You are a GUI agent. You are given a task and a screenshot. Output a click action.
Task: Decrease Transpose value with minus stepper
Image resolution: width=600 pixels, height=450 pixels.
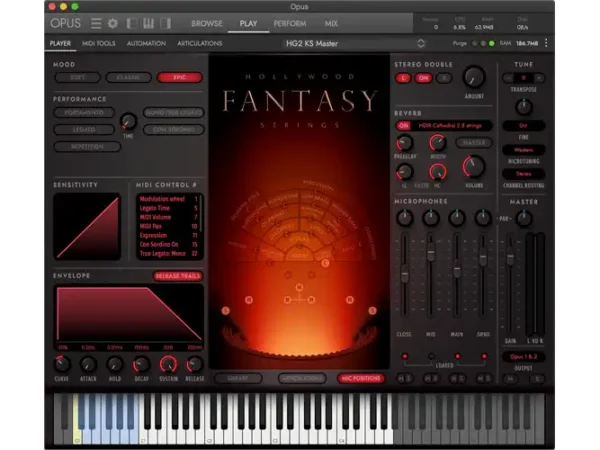click(x=508, y=78)
